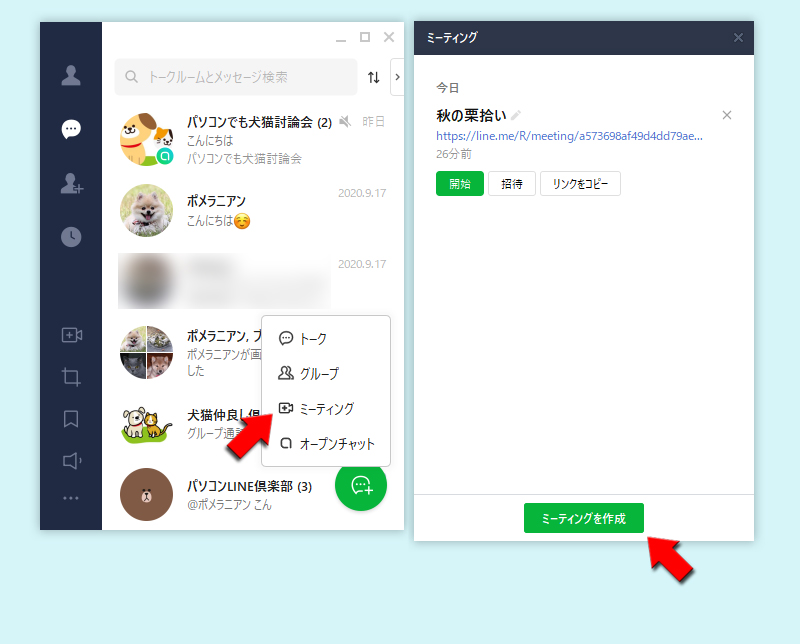800x644 pixels.
Task: Open the chats speech-bubble sidebar icon
Action: click(71, 129)
